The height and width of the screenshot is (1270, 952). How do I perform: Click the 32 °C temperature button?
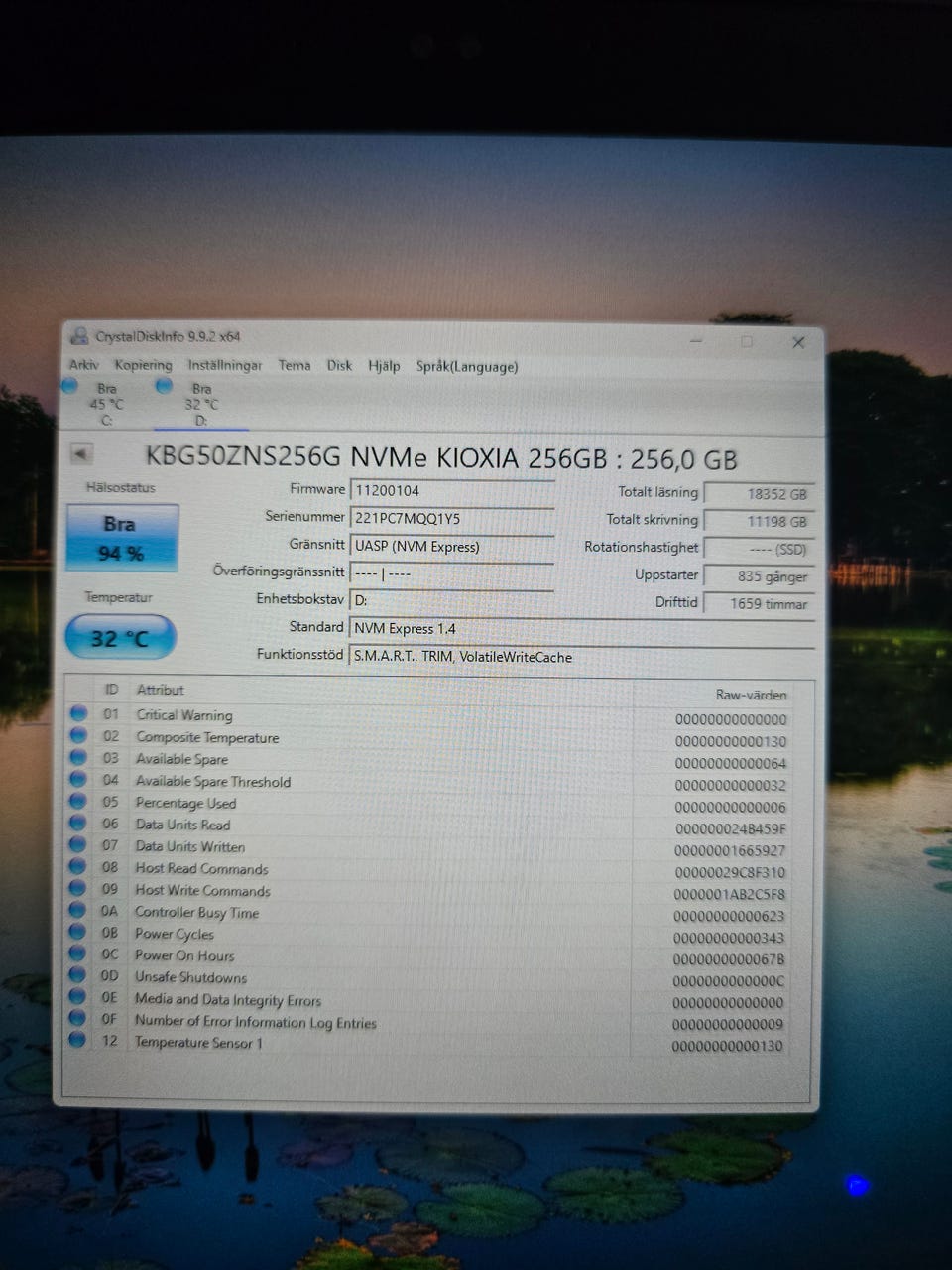pos(120,638)
